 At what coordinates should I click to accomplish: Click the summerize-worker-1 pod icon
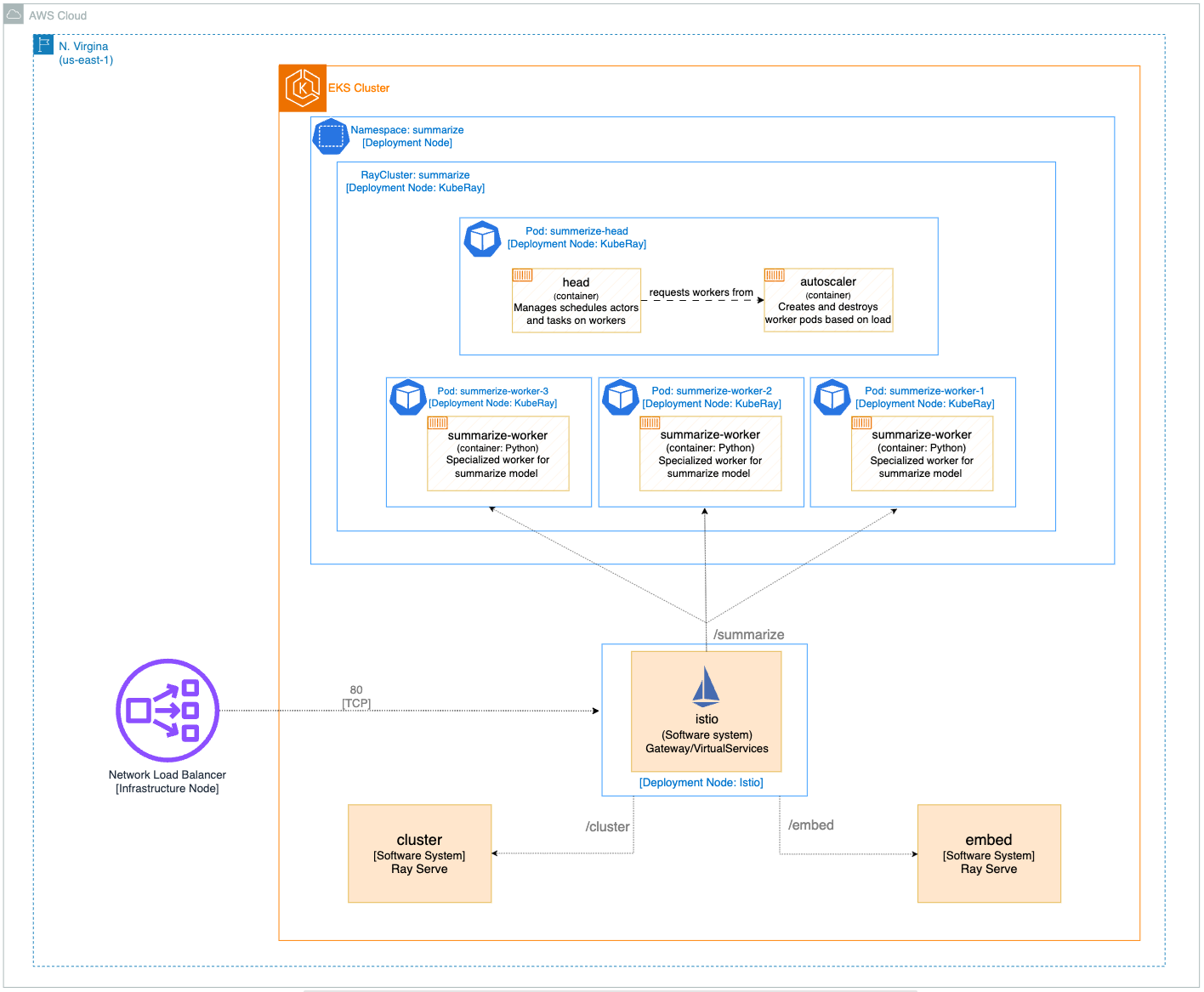(832, 397)
